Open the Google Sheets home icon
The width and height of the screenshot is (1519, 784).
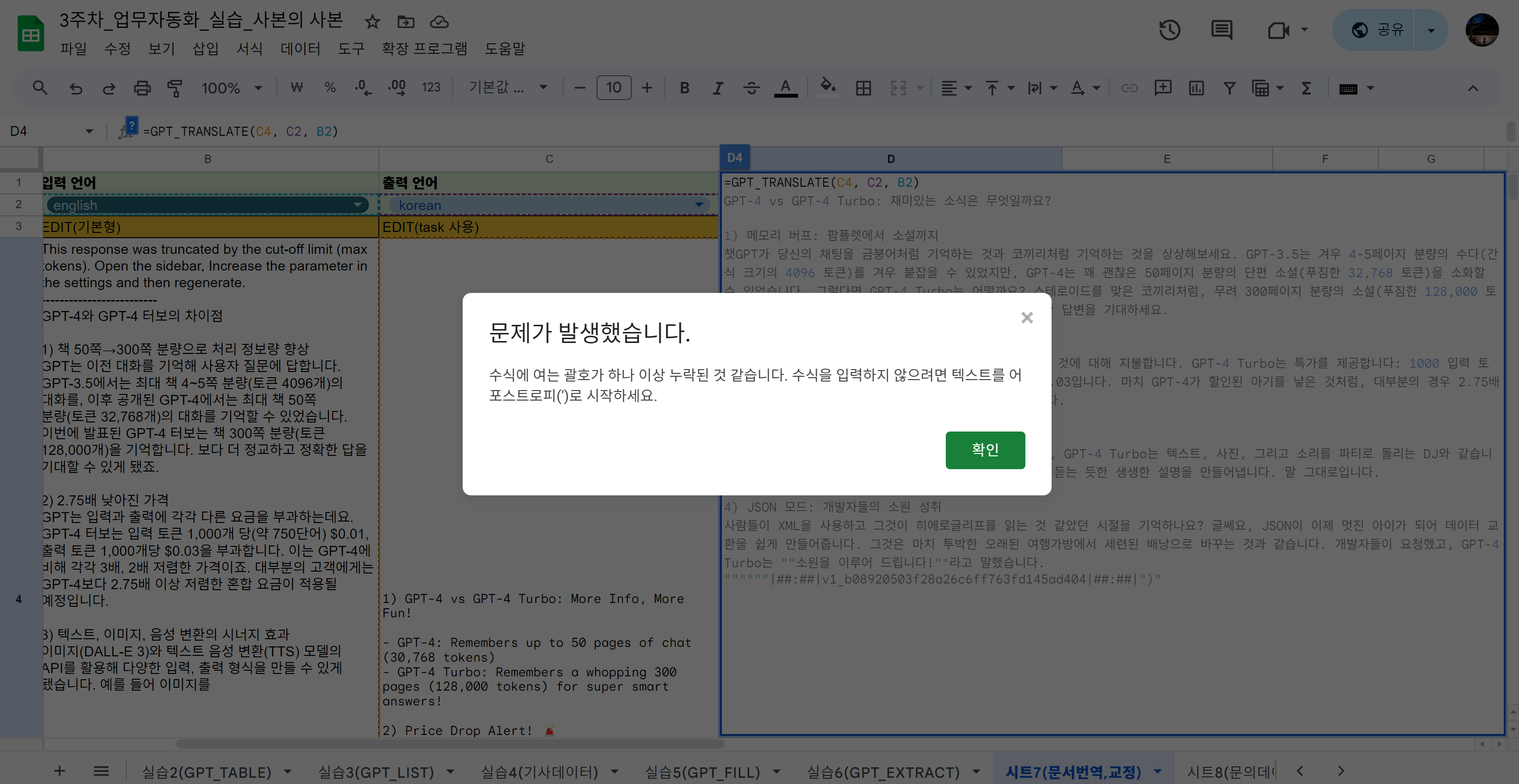[30, 34]
